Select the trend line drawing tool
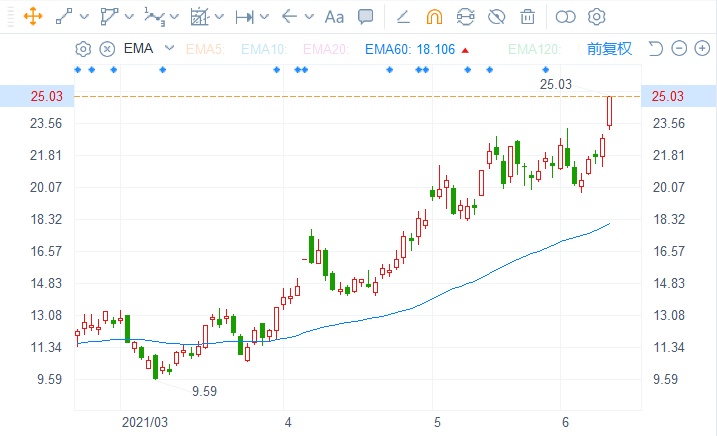This screenshot has height=436, width=717. pos(64,16)
